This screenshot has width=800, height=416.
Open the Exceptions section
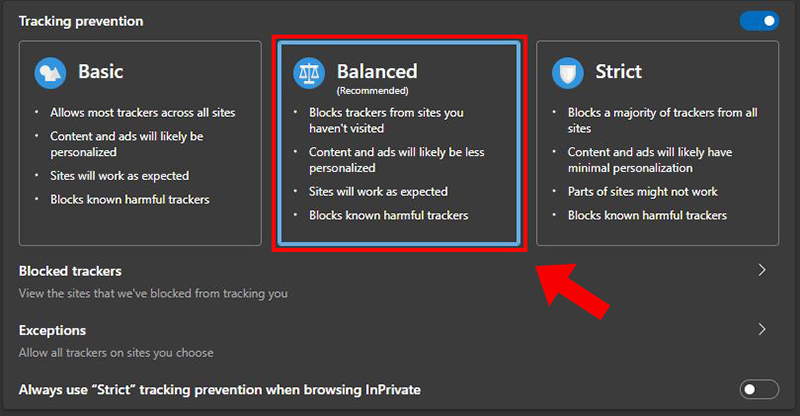pyautogui.click(x=393, y=341)
